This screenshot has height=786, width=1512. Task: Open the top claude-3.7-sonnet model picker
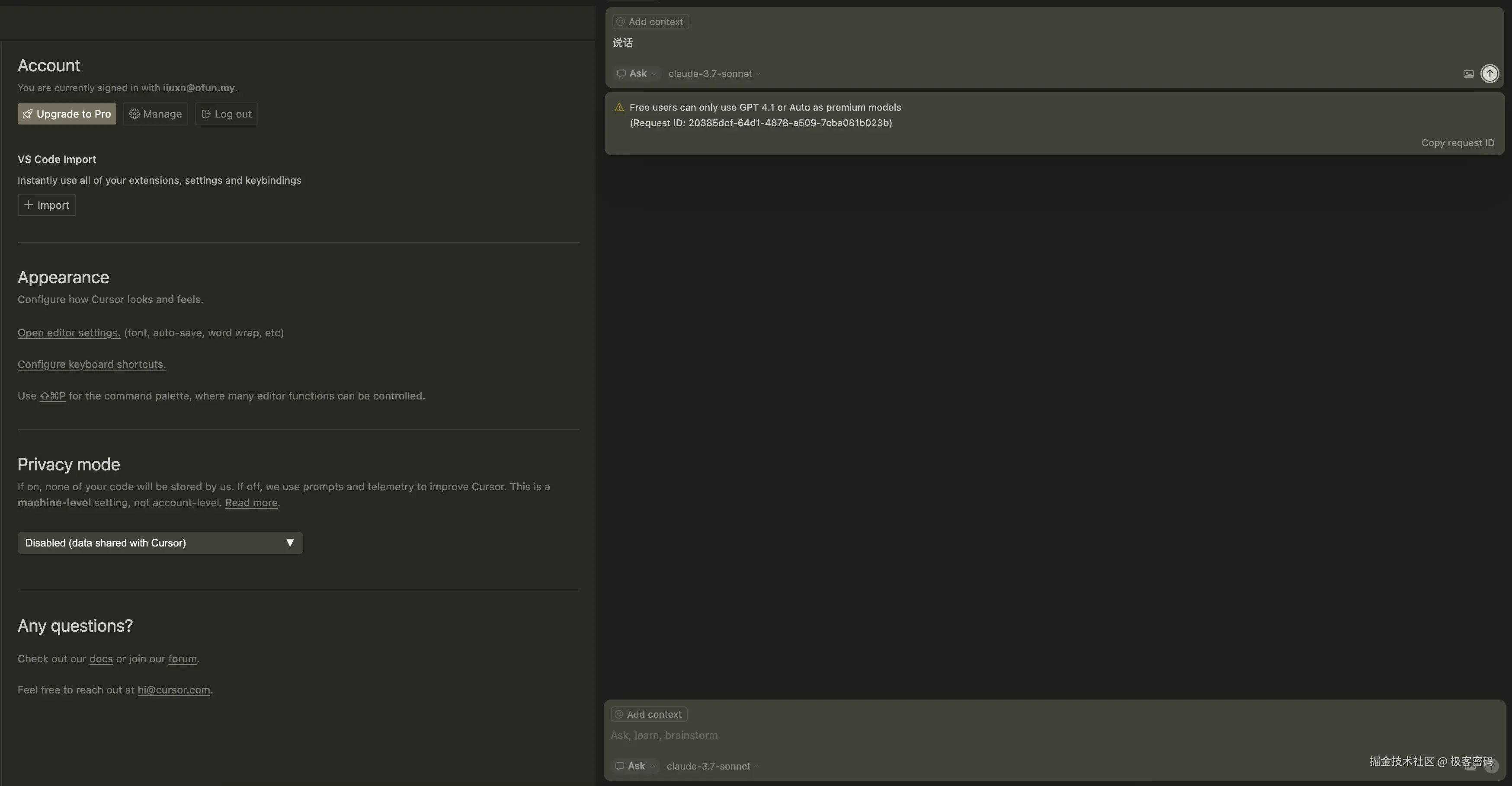[x=714, y=74]
